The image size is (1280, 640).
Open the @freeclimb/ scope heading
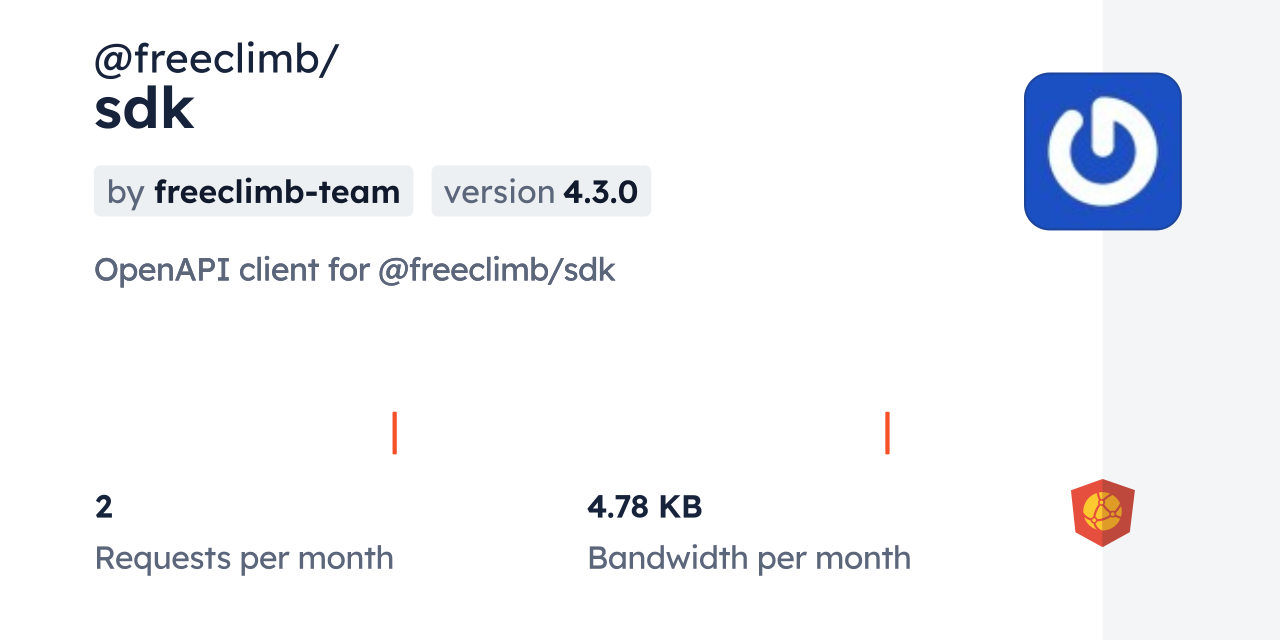(216, 60)
